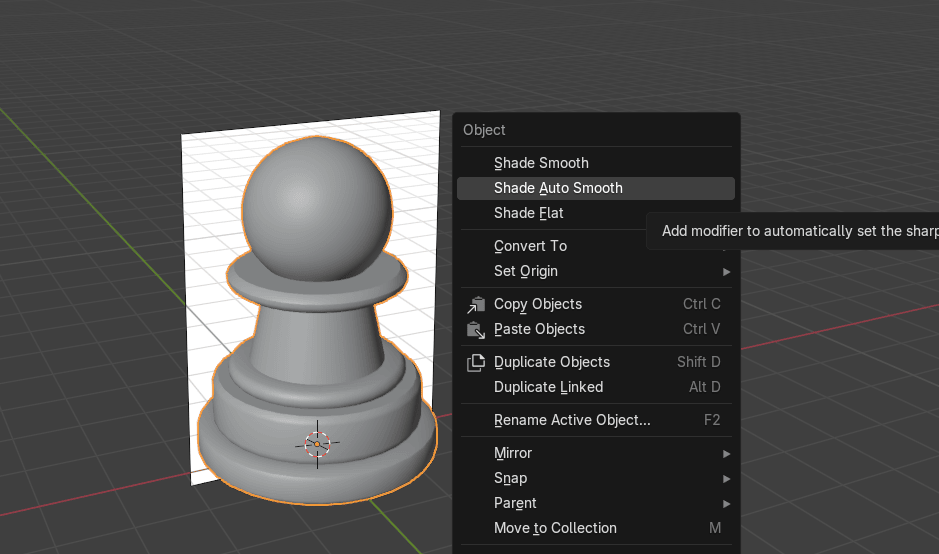Apply Shade Flat to the pawn

coord(529,213)
